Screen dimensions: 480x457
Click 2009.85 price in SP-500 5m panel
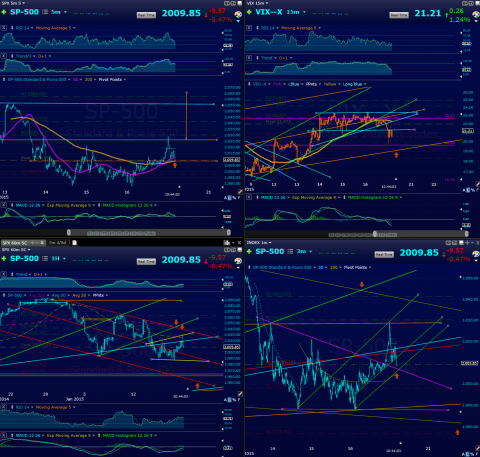181,13
